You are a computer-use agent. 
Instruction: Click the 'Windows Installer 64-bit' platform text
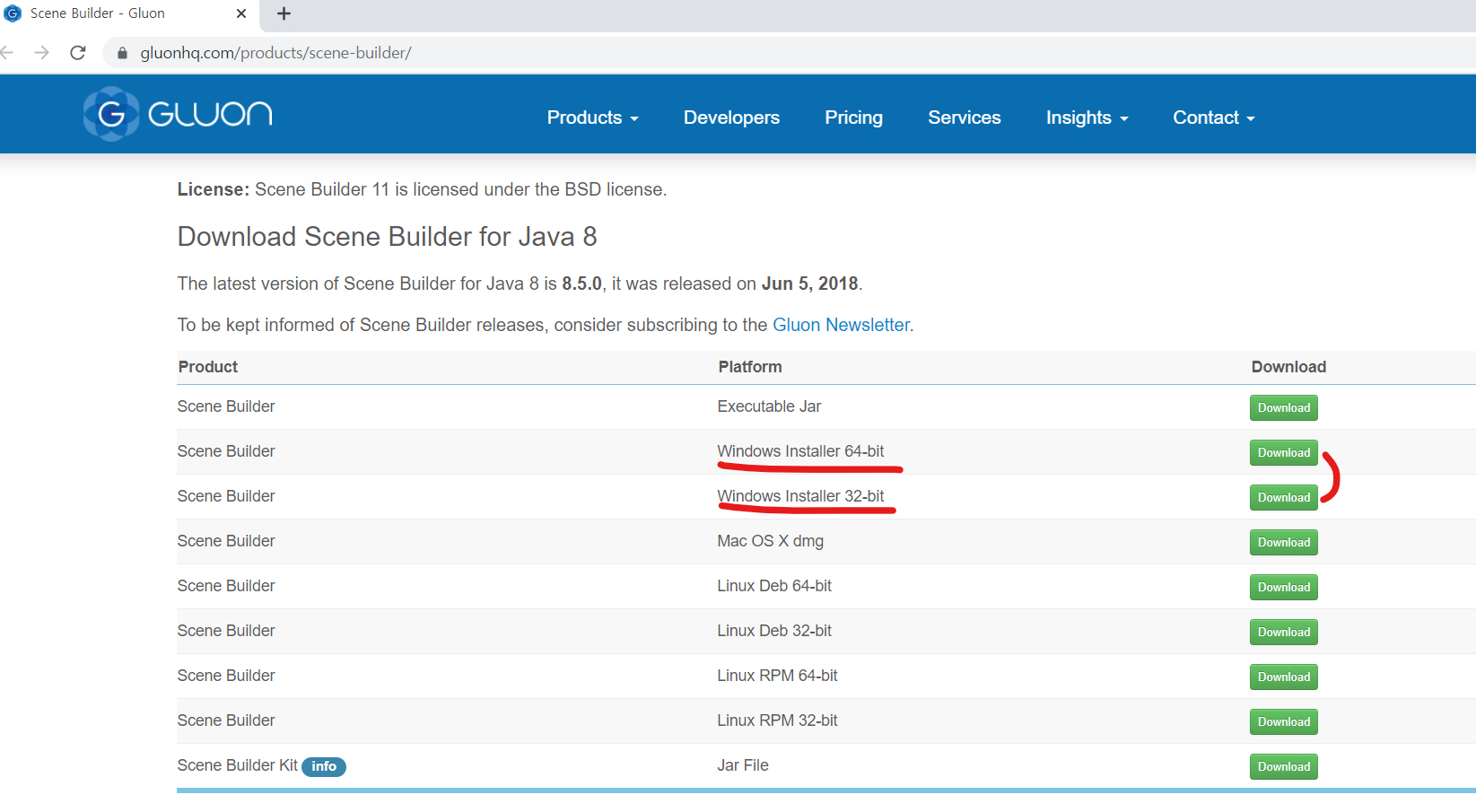[x=800, y=451]
